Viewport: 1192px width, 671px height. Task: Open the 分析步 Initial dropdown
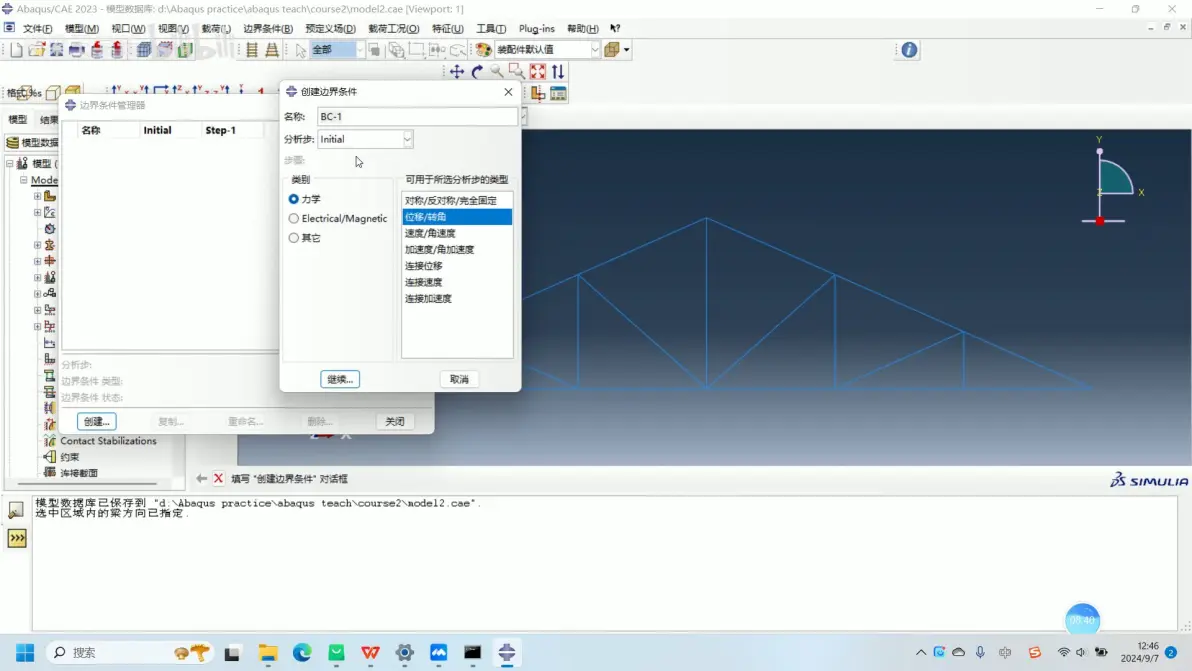click(x=365, y=139)
